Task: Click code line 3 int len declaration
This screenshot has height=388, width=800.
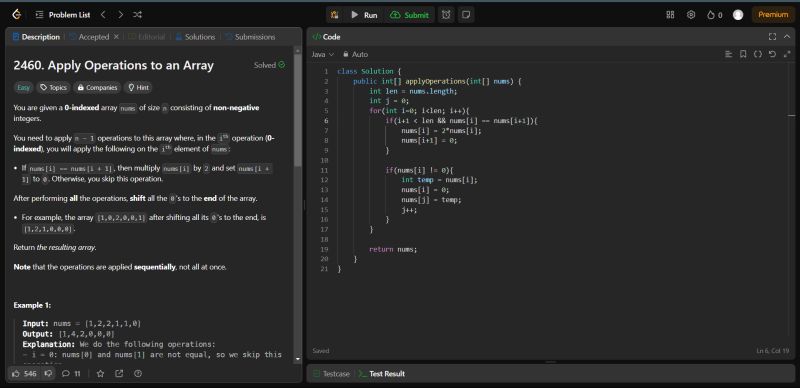Action: point(413,91)
